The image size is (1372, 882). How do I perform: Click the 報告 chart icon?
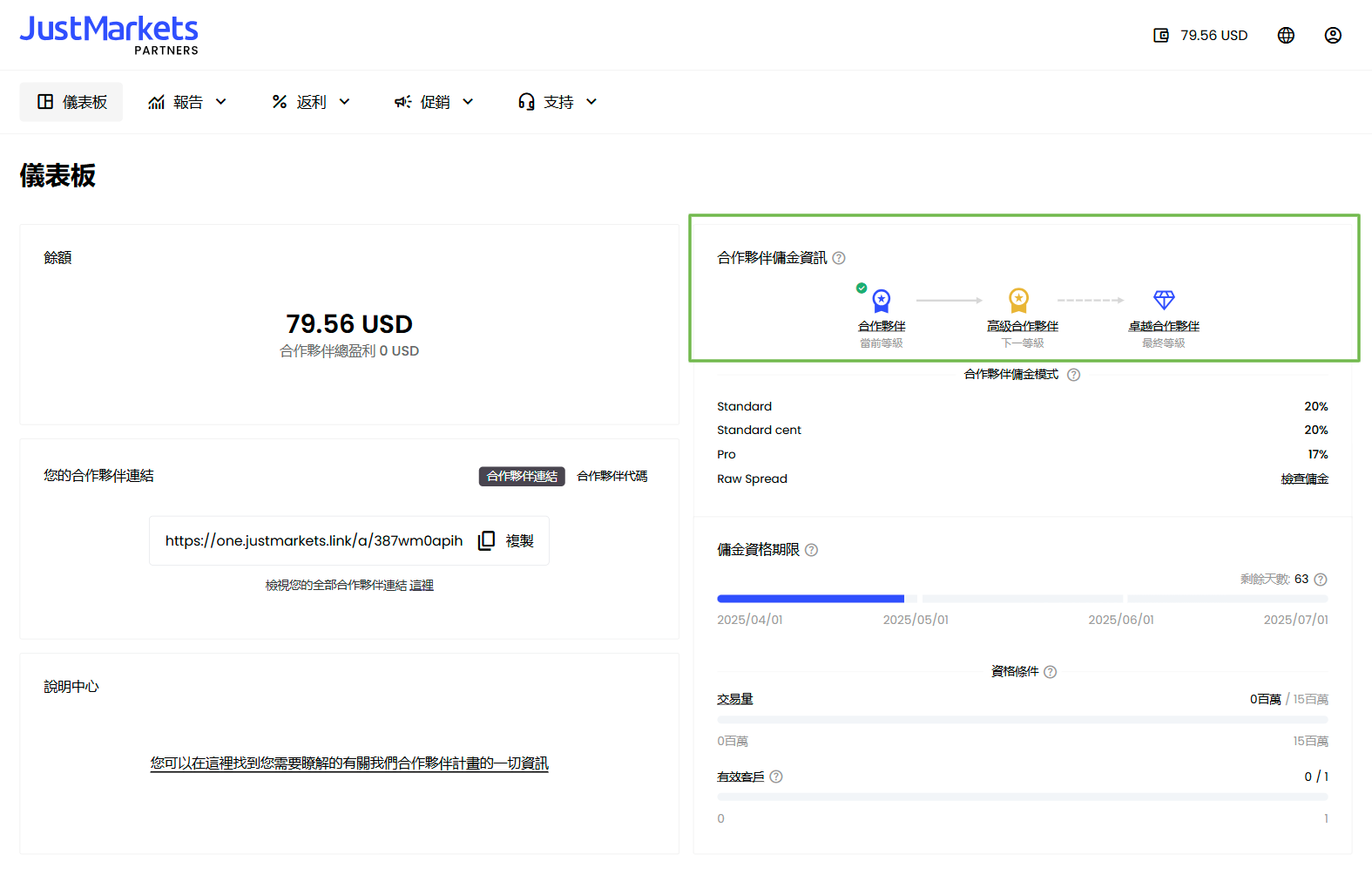[157, 102]
